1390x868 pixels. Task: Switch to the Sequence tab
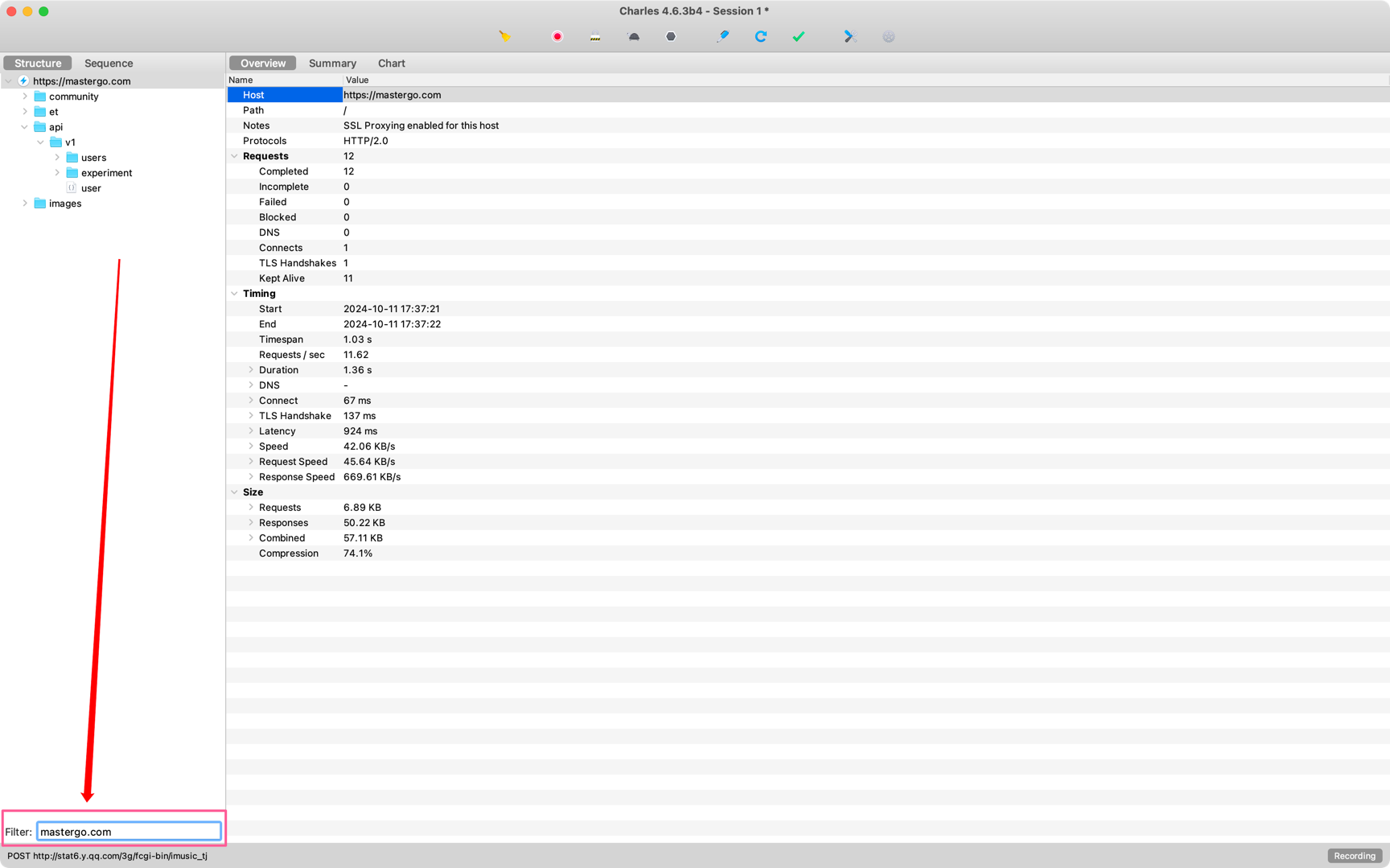click(109, 64)
